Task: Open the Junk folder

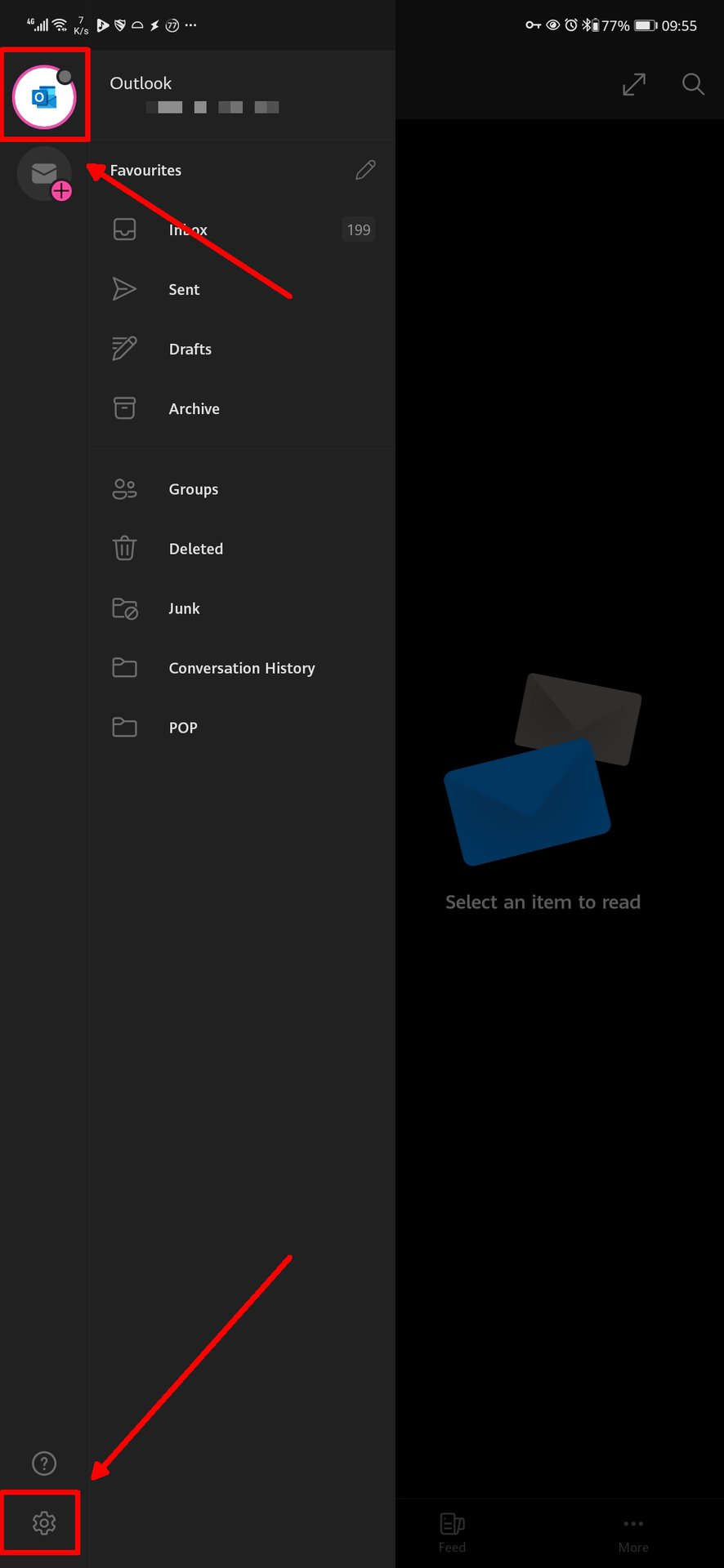Action: pyautogui.click(x=184, y=608)
